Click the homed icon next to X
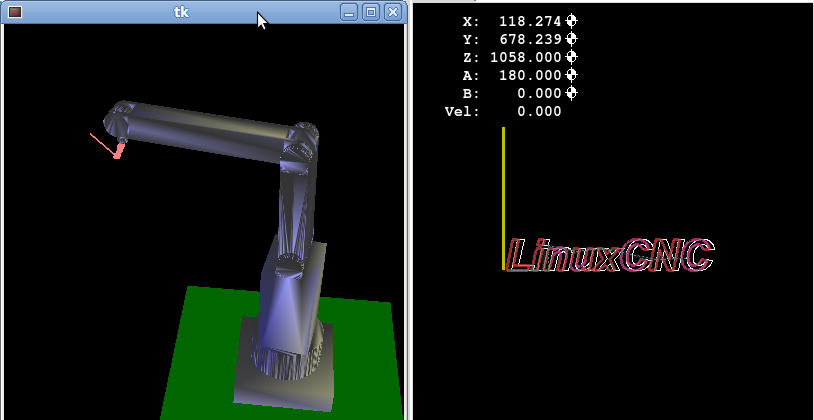814x420 pixels. coord(572,21)
